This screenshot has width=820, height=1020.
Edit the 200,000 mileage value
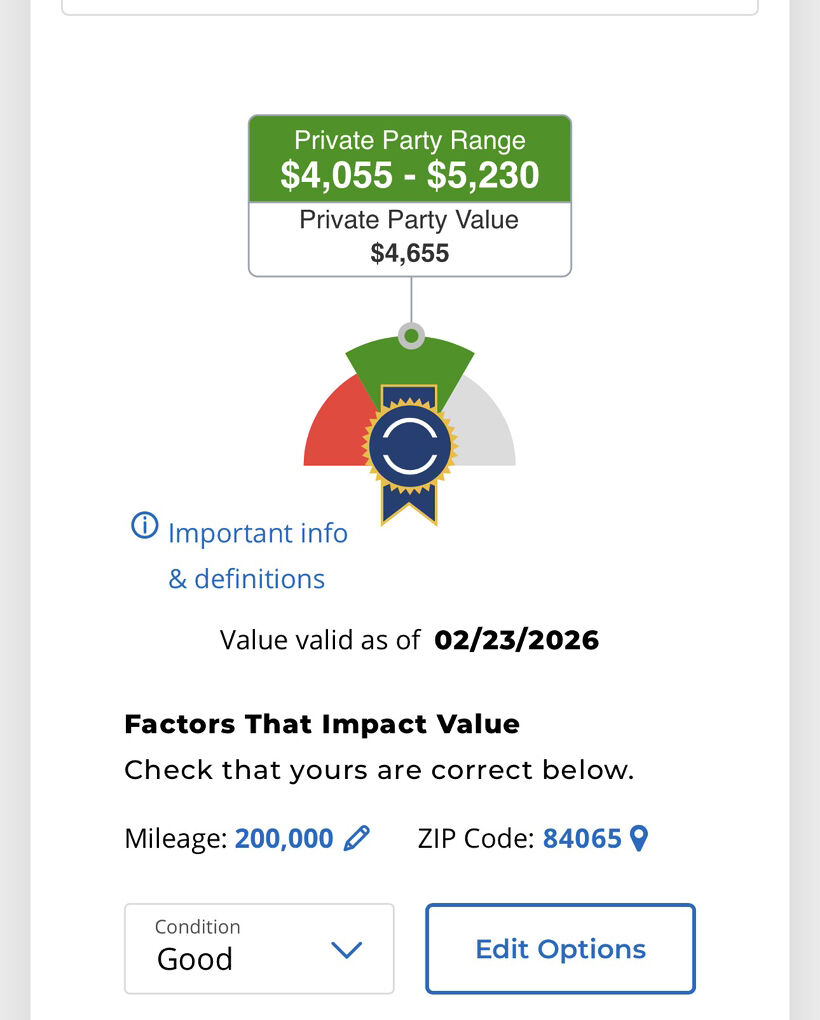(x=284, y=838)
